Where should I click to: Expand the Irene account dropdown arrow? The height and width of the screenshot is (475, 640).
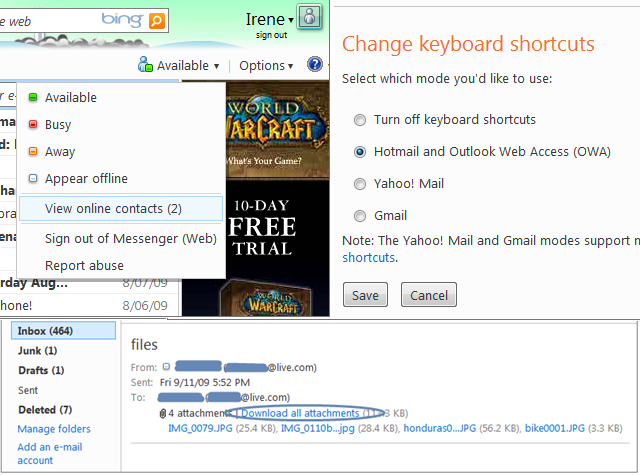pos(291,20)
